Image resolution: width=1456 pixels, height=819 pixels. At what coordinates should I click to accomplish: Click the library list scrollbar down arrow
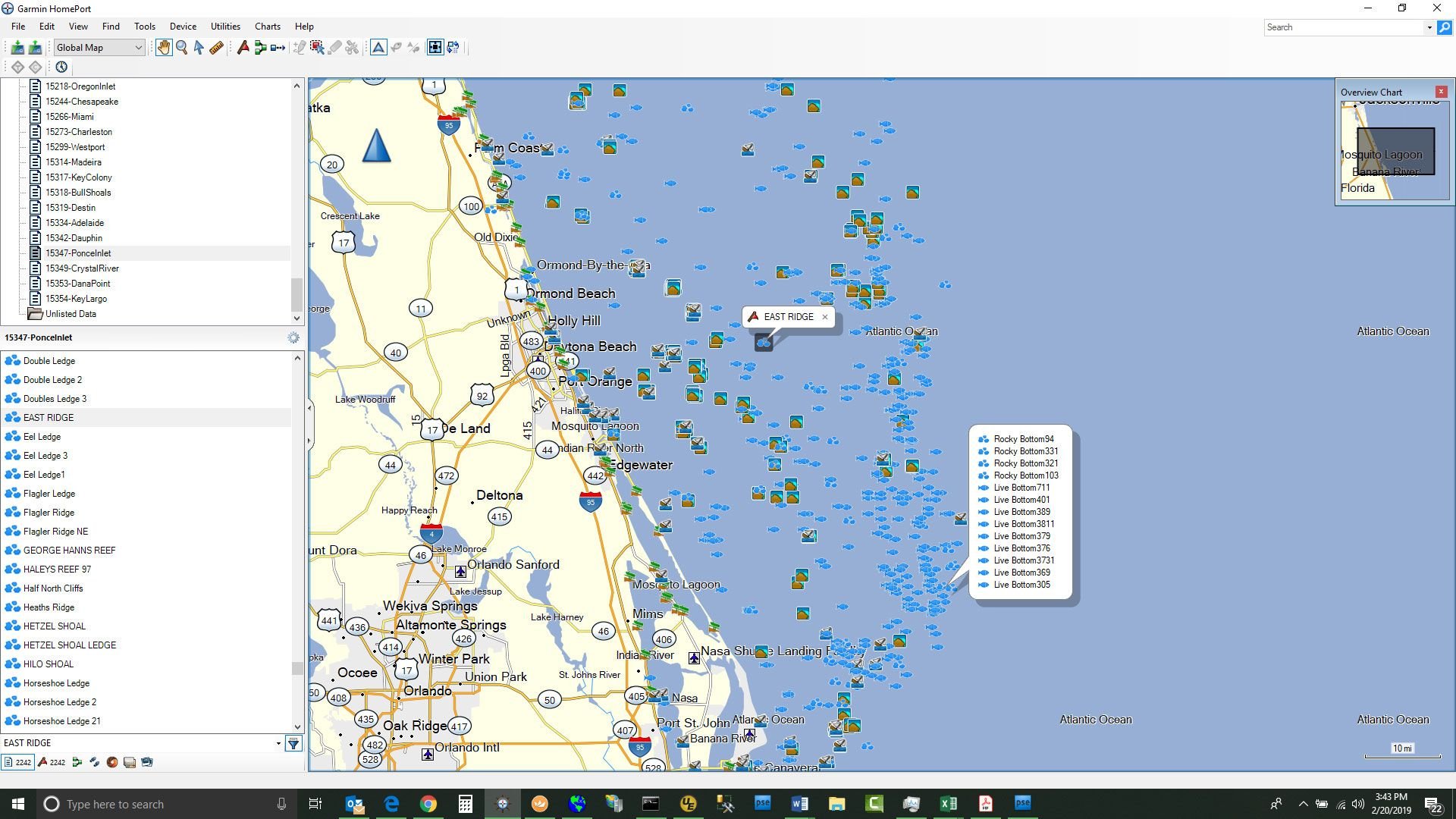(297, 318)
